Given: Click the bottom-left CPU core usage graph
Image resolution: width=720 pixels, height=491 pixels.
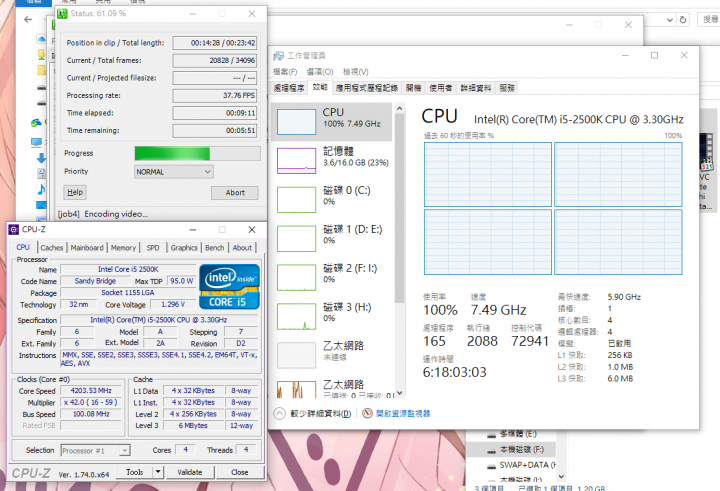Looking at the screenshot, I should click(488, 242).
